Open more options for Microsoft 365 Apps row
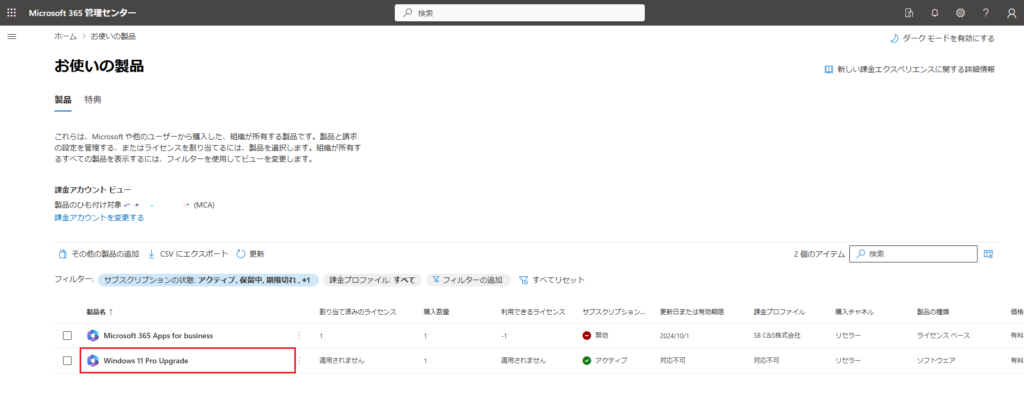 pos(299,335)
